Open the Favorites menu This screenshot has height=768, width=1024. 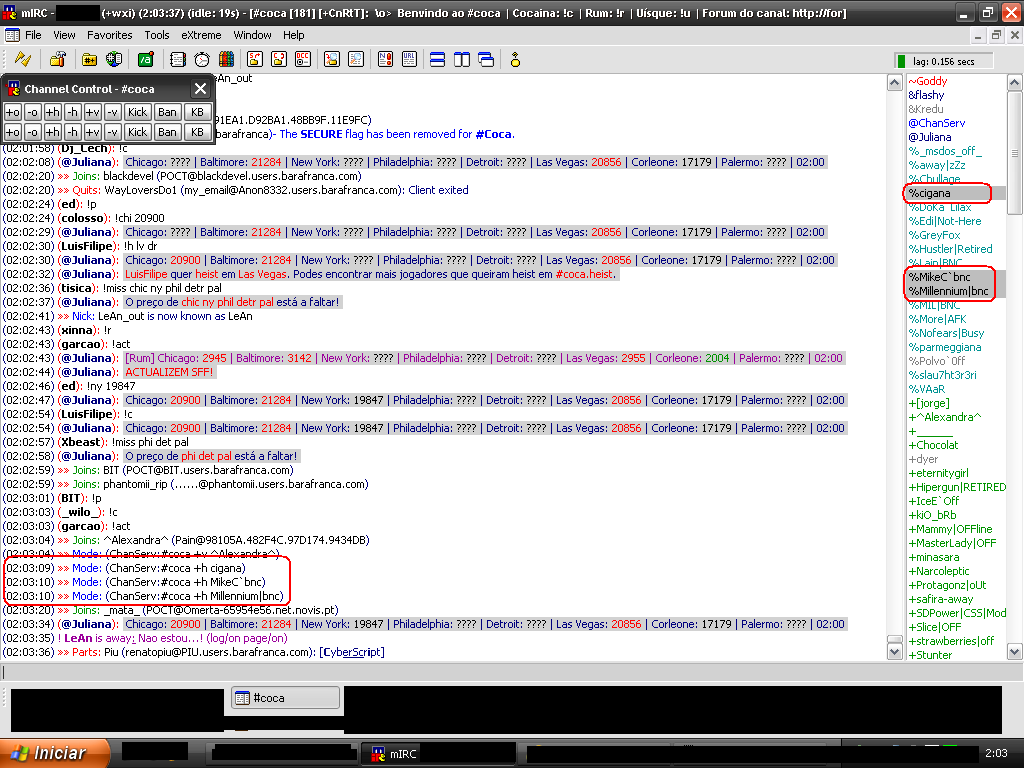coord(109,35)
